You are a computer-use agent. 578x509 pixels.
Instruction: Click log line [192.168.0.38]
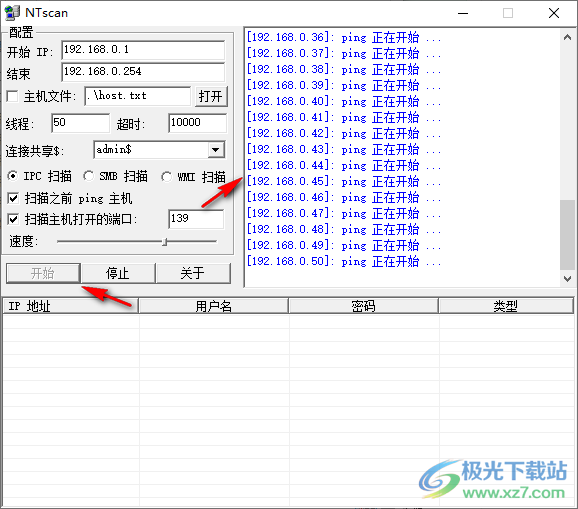tap(344, 70)
